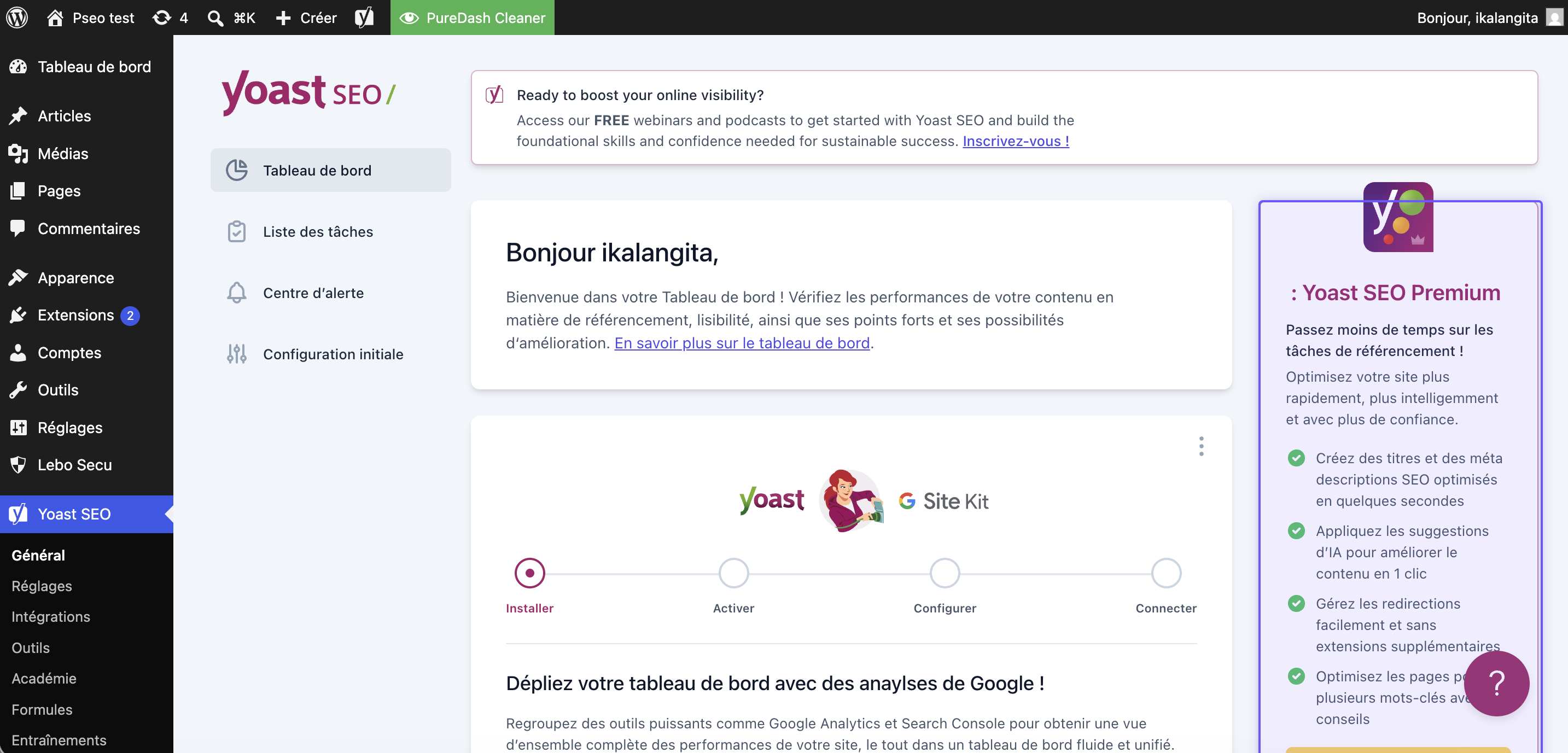
Task: Click the Dépliez votre tableau de bord heading
Action: tap(775, 683)
